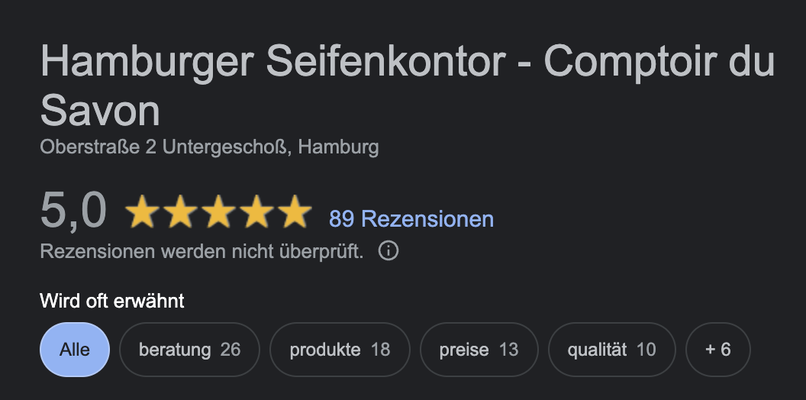Click the fifth yellow rating star
The image size is (806, 400).
295,211
